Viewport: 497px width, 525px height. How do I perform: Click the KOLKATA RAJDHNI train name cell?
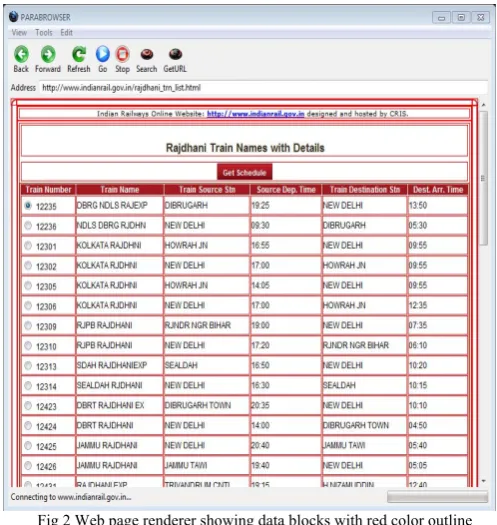click(x=120, y=245)
